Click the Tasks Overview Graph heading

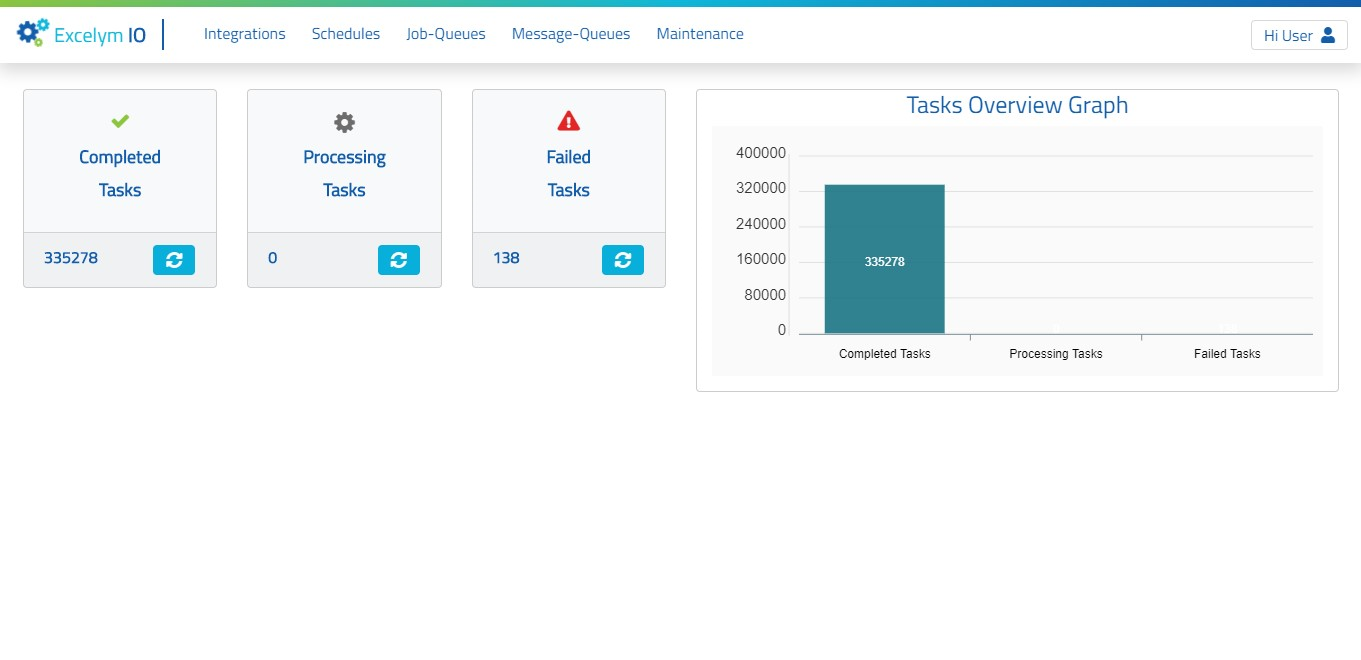click(x=1017, y=105)
